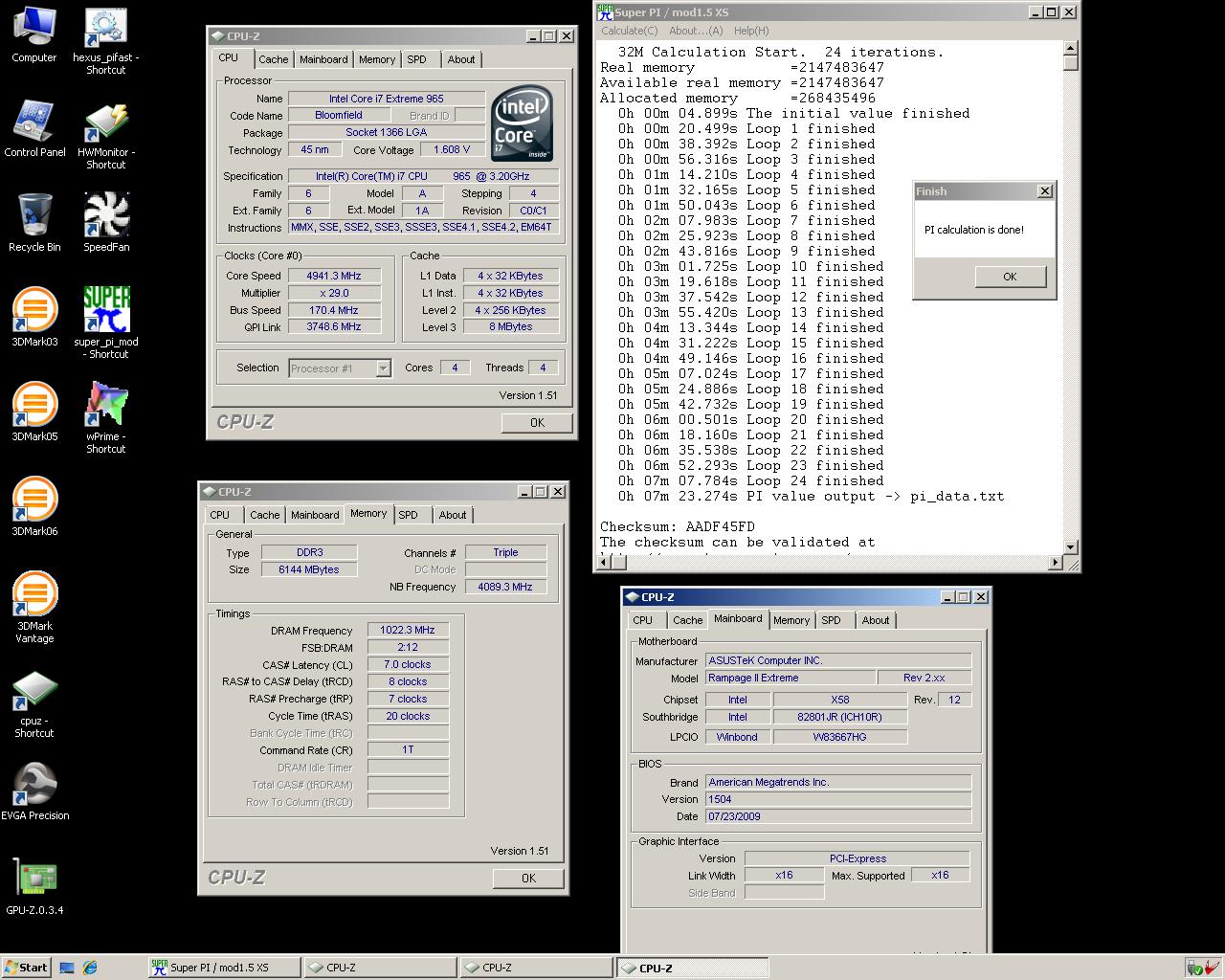This screenshot has width=1225, height=980.
Task: Close the Finish dialog
Action: [x=1044, y=191]
